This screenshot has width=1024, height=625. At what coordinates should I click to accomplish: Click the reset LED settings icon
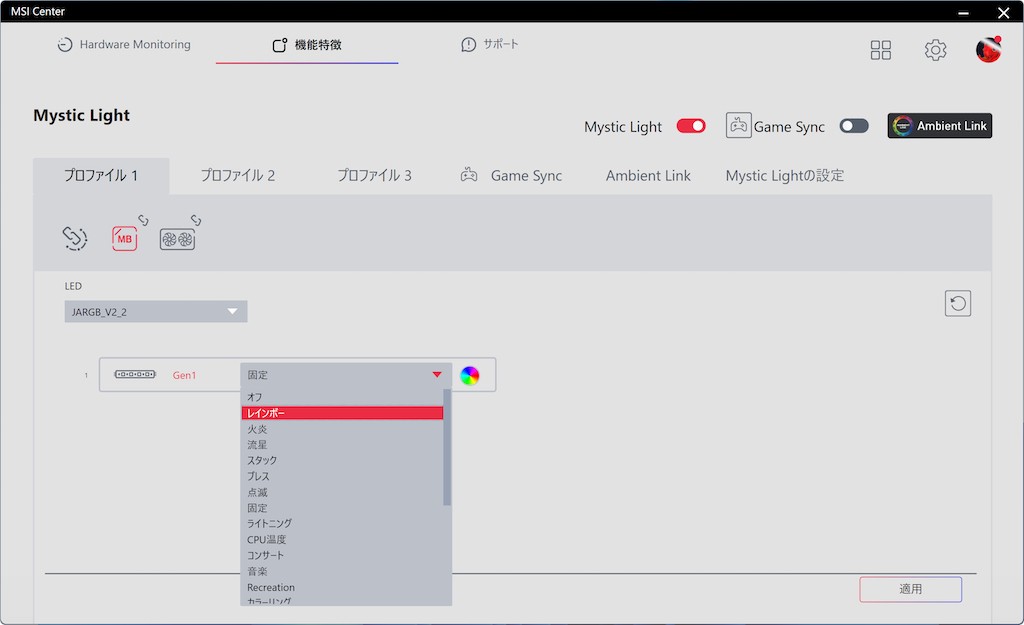pos(957,303)
